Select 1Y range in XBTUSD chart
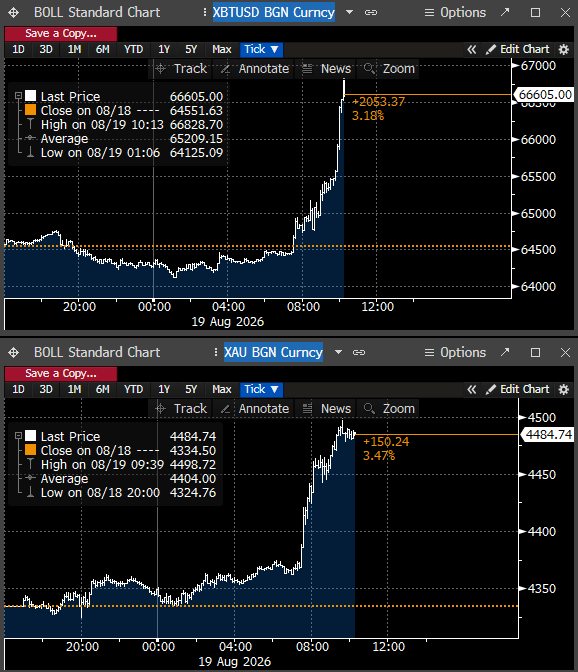The image size is (578, 672). click(x=164, y=49)
